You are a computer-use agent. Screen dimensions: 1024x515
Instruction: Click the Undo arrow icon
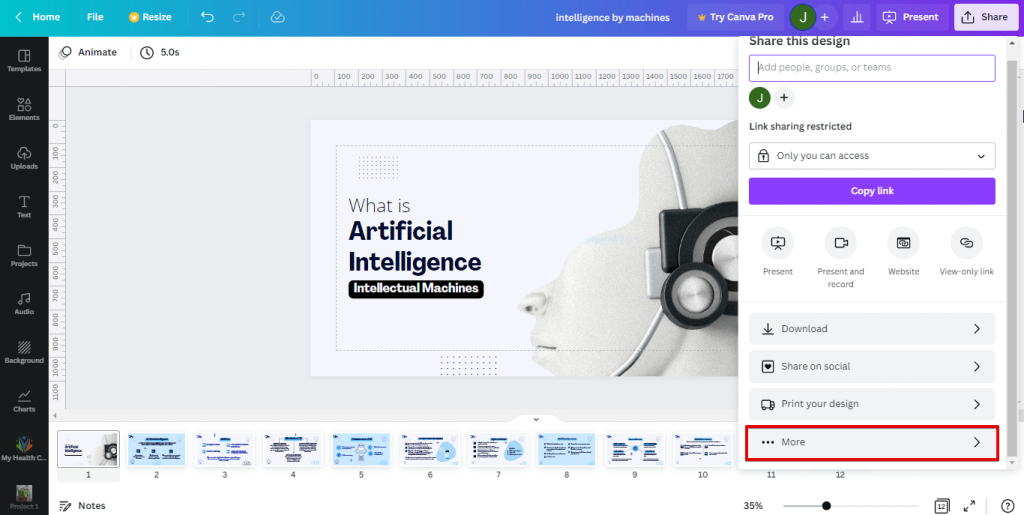(207, 17)
